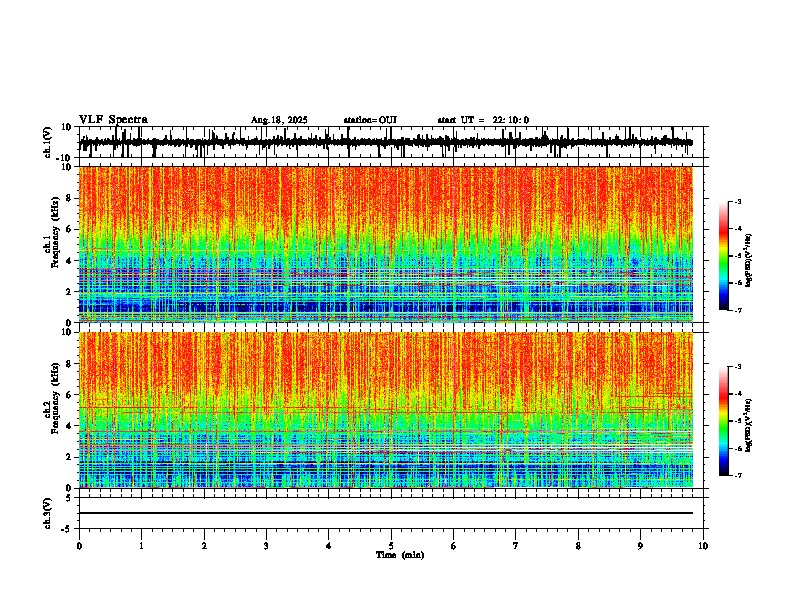Click the "Time (min)" x-axis label
792x612 pixels.
[x=400, y=555]
